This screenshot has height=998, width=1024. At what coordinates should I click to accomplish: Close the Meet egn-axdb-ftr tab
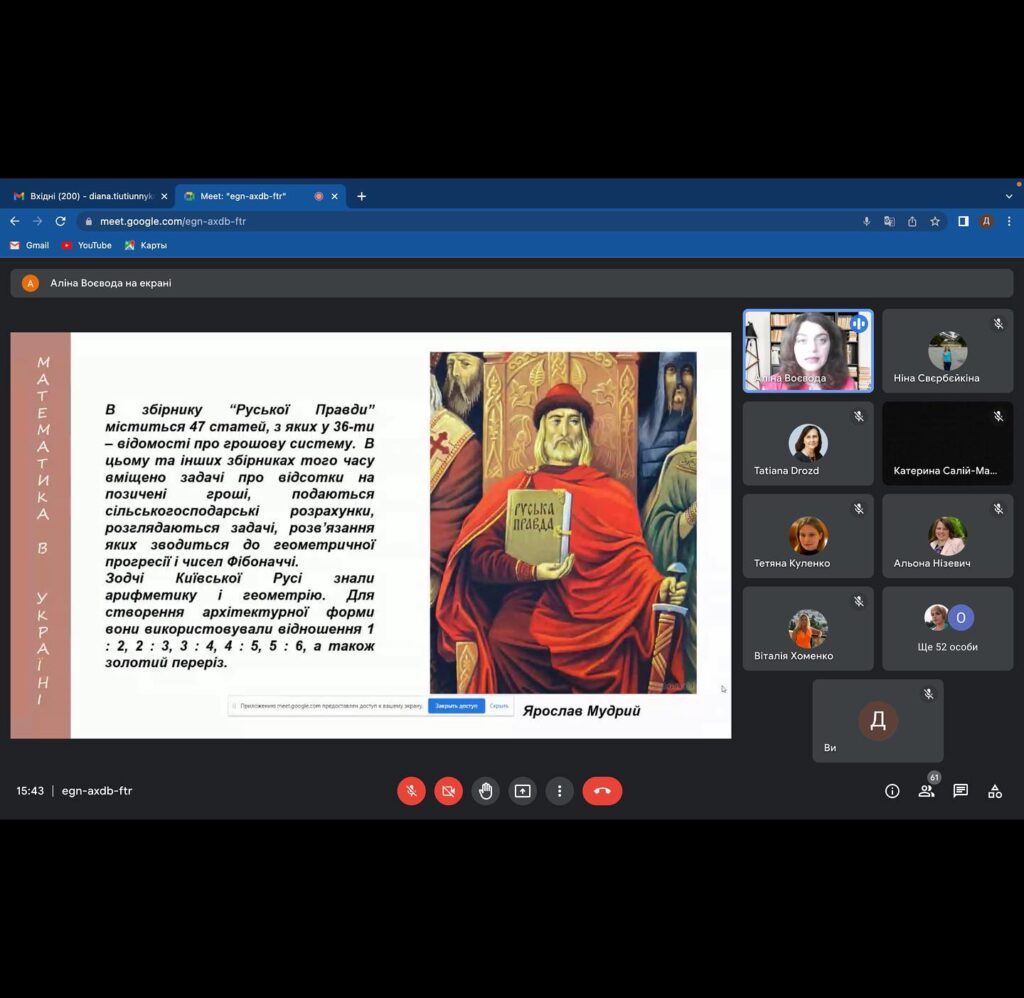(334, 196)
